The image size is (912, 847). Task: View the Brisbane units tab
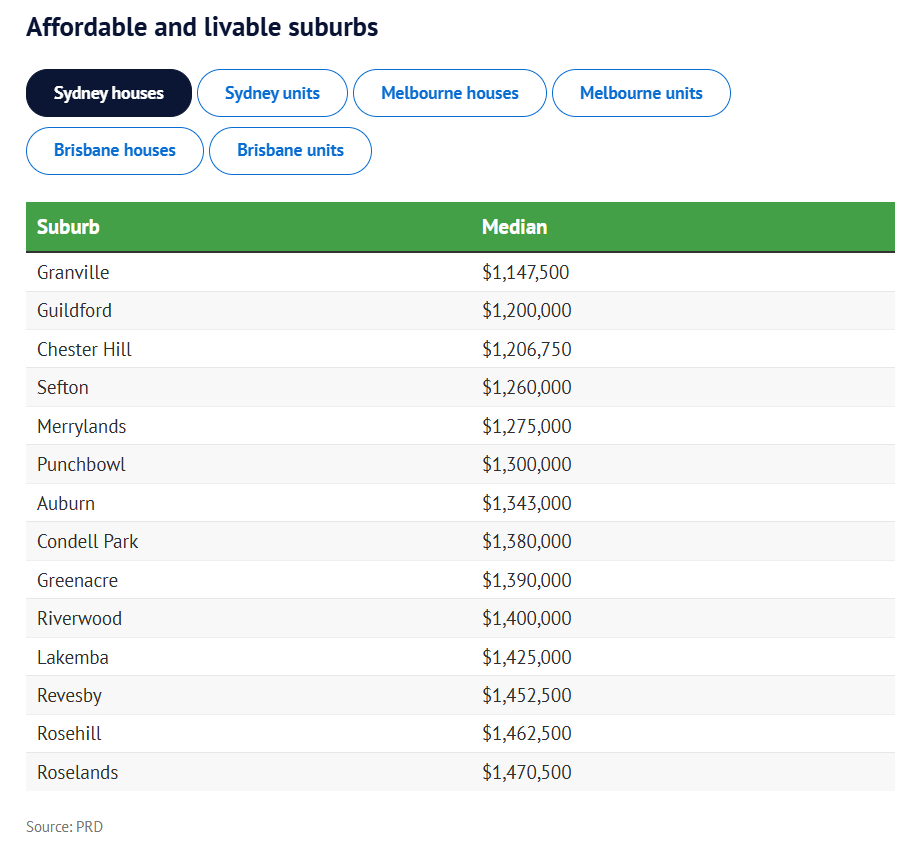290,151
